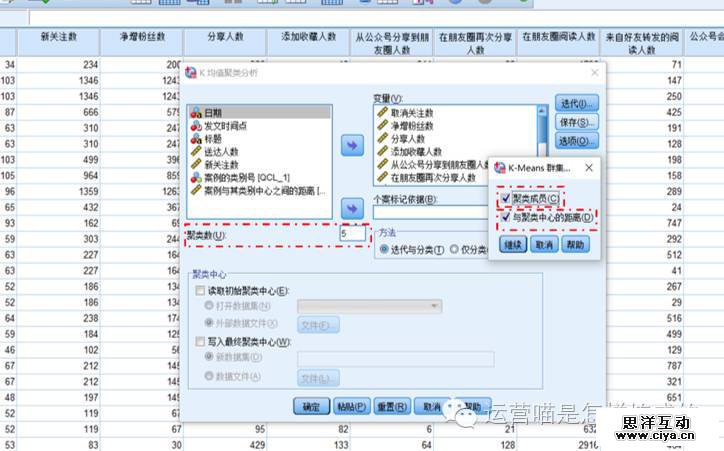724x451 pixels.
Task: Select 新关注数 in the source variable list
Action: tap(215, 164)
